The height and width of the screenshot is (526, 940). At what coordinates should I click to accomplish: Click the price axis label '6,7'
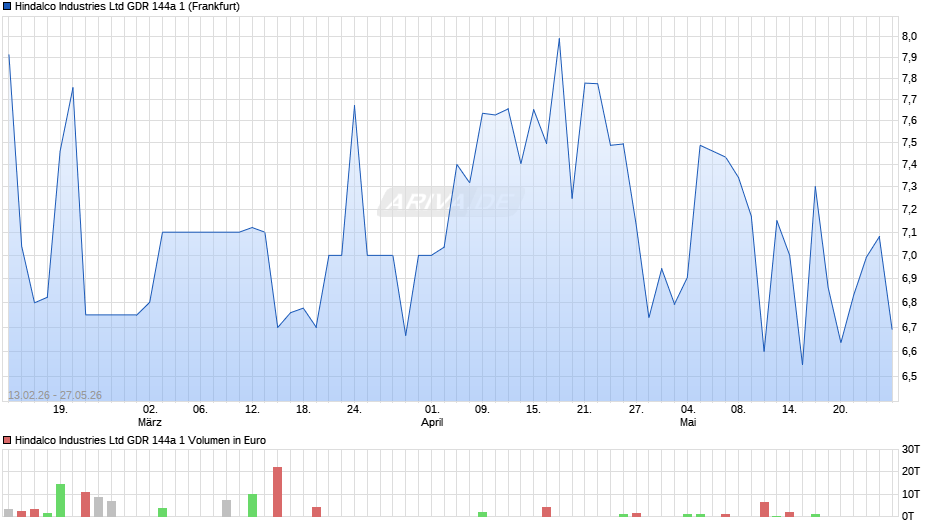(x=909, y=327)
